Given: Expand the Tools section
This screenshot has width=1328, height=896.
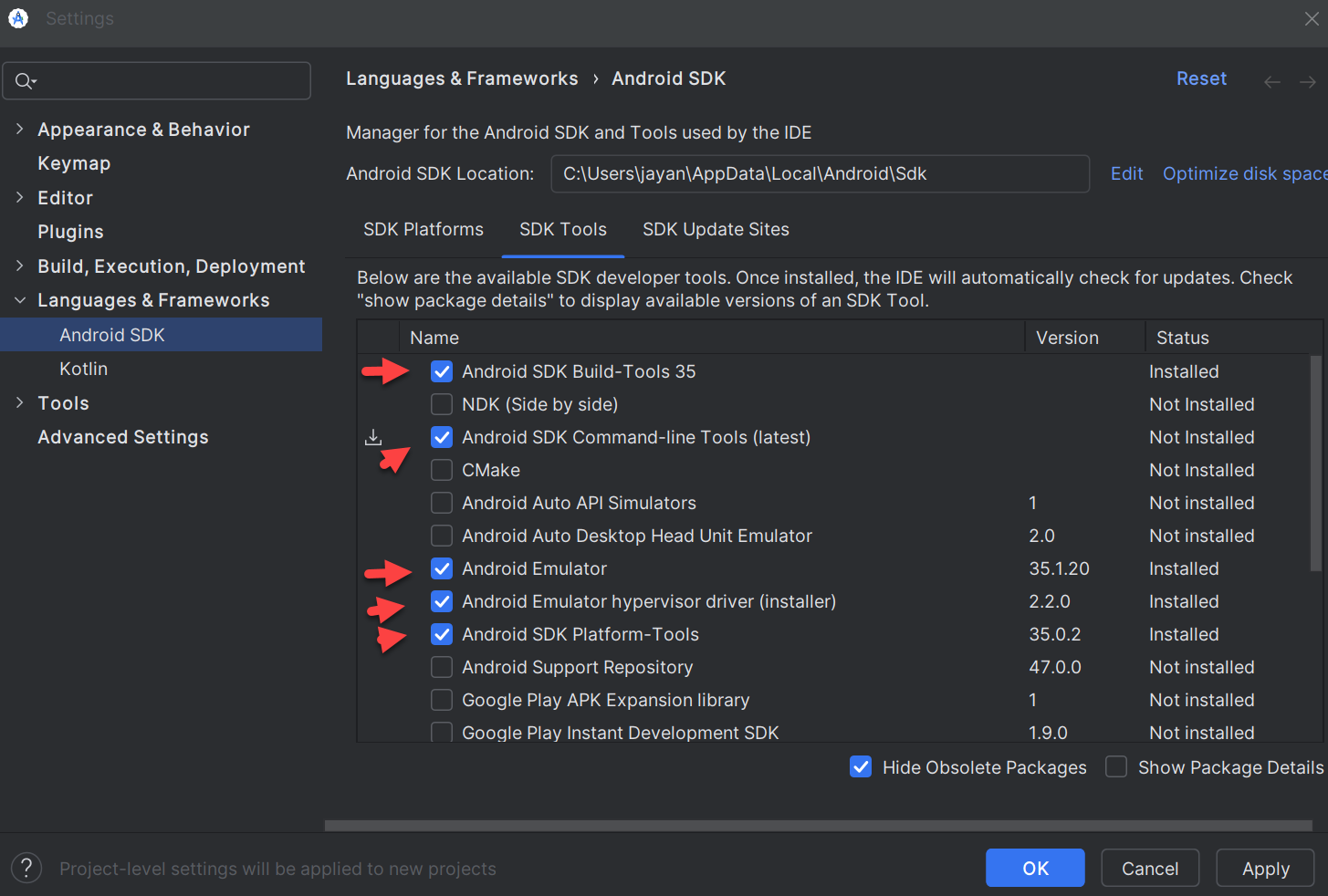Looking at the screenshot, I should (x=20, y=402).
